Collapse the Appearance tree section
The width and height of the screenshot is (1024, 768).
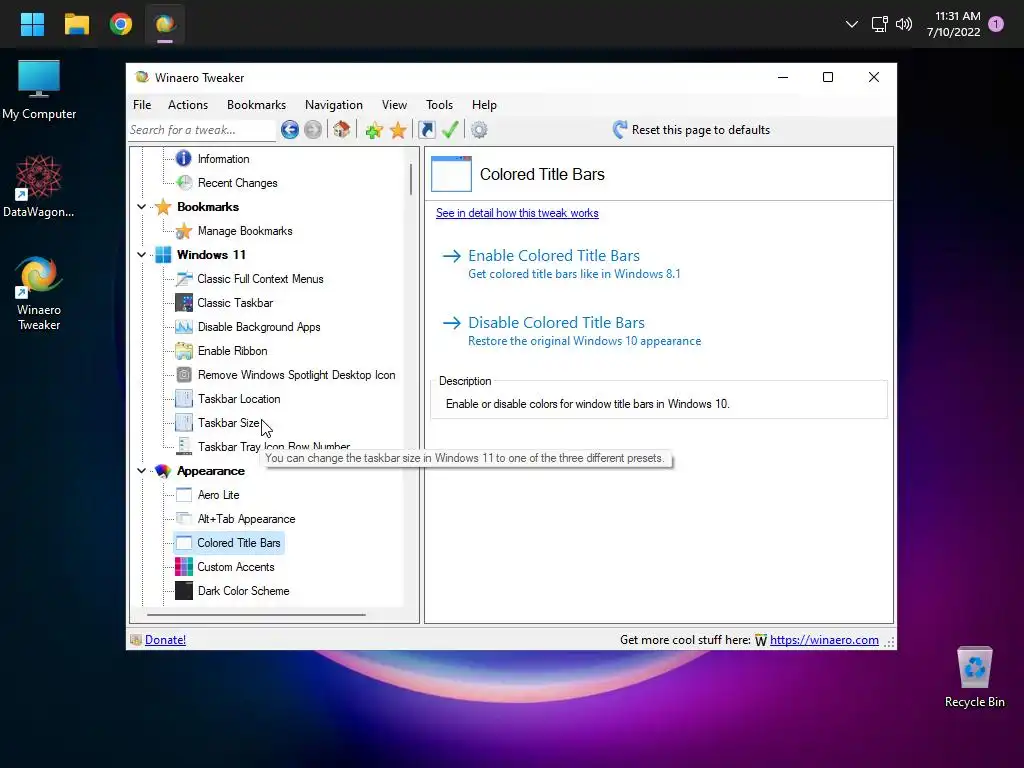(142, 471)
